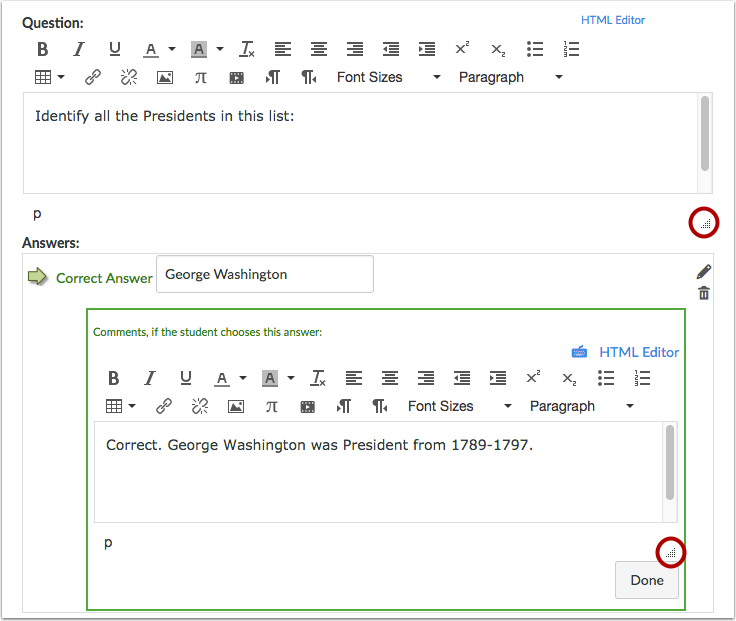The width and height of the screenshot is (736, 621).
Task: Apply subscript in comments toolbar
Action: [569, 379]
